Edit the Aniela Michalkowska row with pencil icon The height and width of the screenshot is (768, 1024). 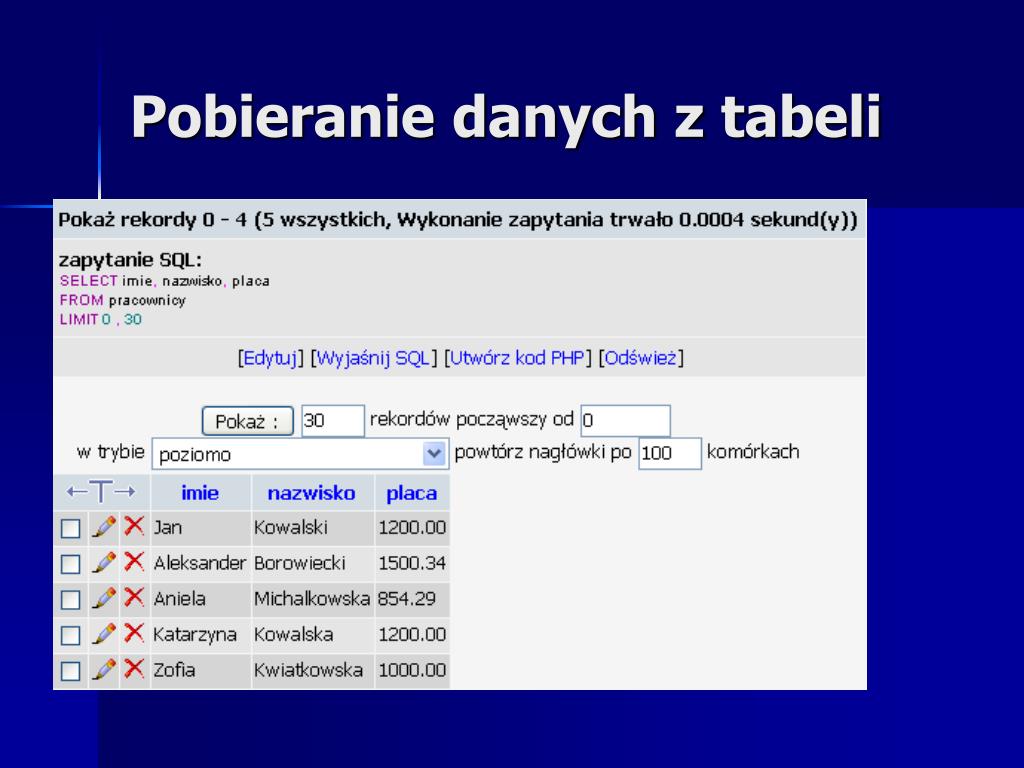pyautogui.click(x=104, y=598)
